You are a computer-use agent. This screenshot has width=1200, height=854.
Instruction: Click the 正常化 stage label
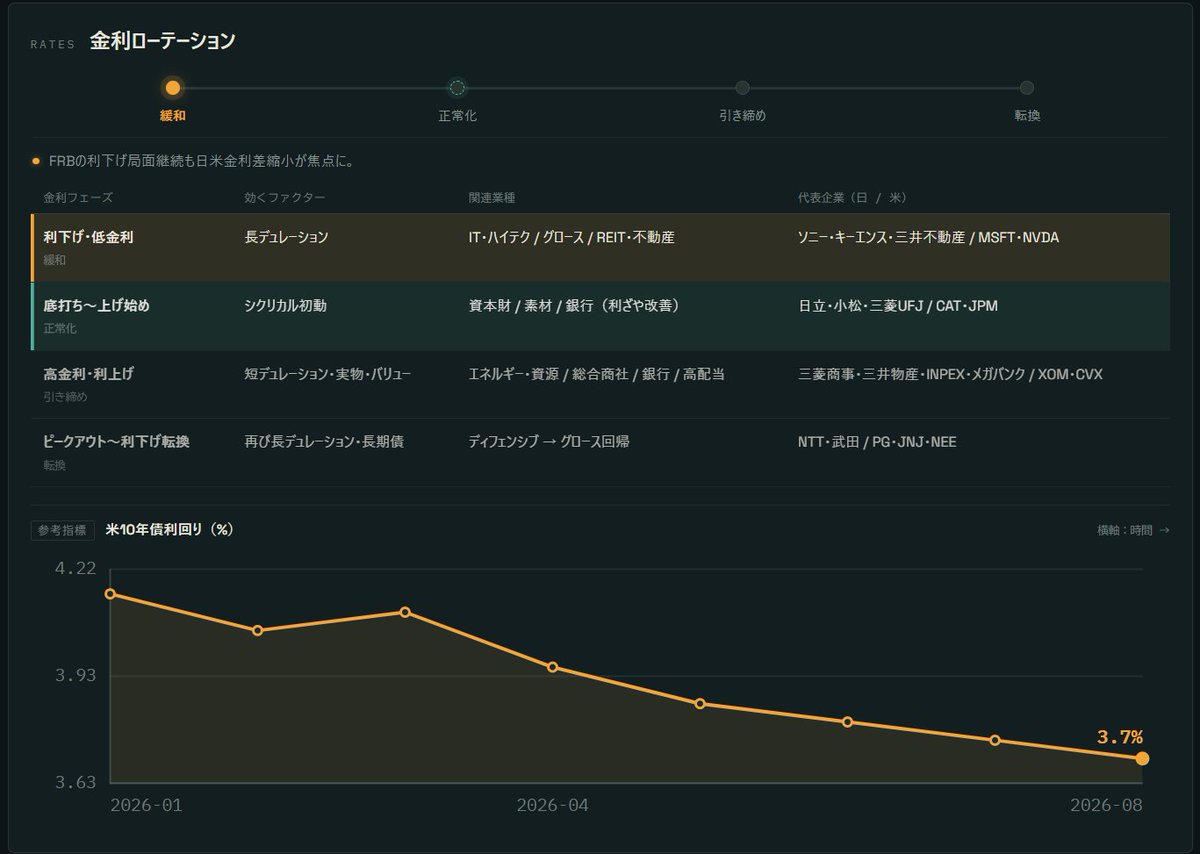[457, 116]
